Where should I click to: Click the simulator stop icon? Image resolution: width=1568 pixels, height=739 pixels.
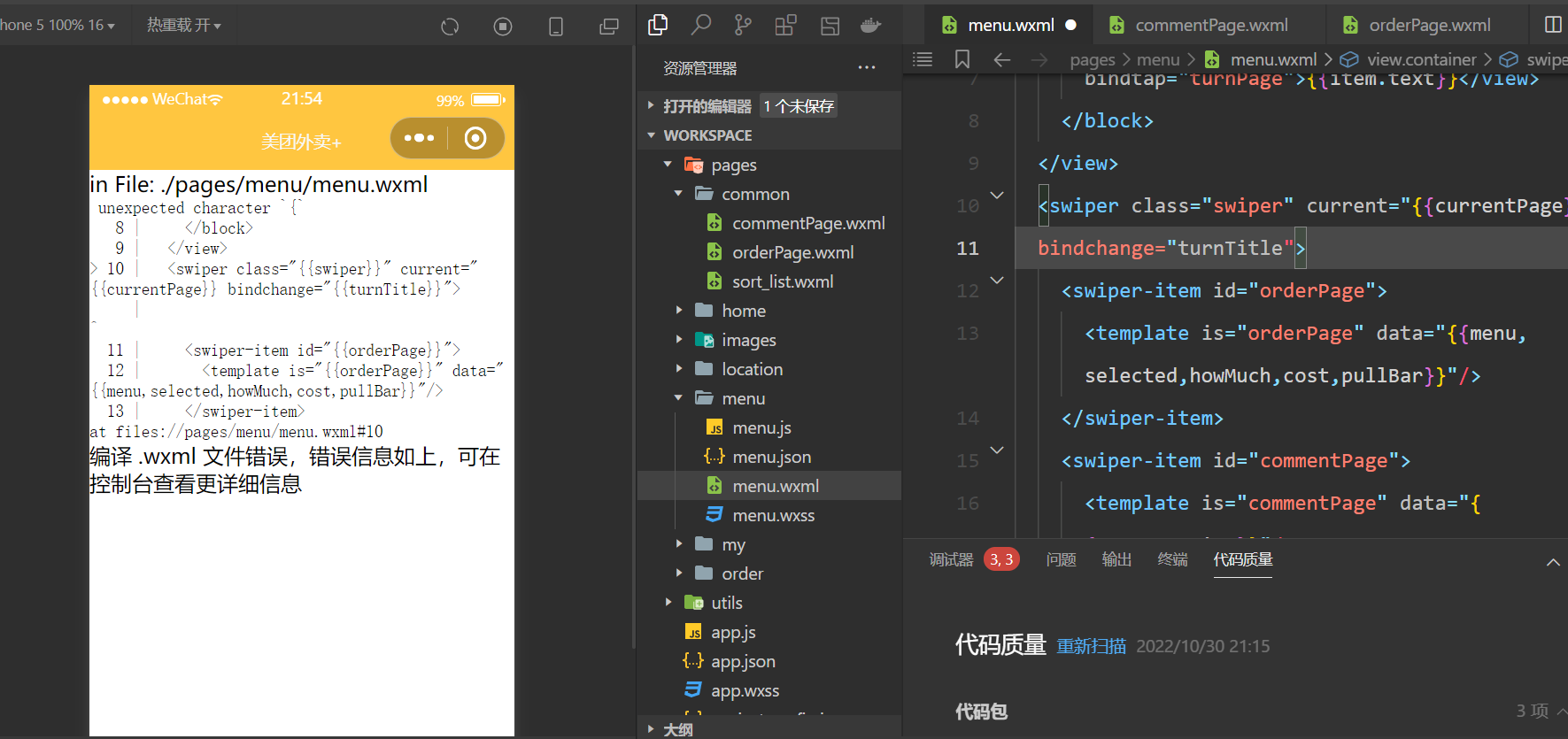(x=503, y=27)
